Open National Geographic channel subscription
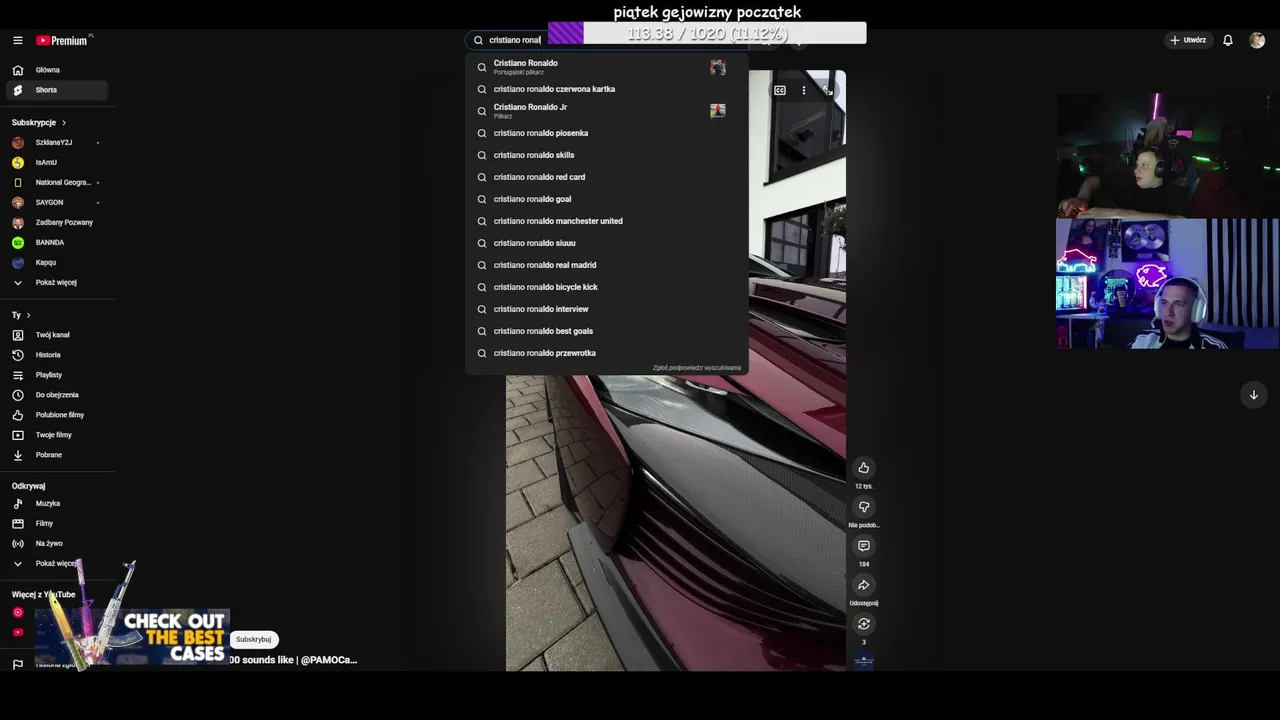Screen dimensions: 1280x720 [57, 182]
